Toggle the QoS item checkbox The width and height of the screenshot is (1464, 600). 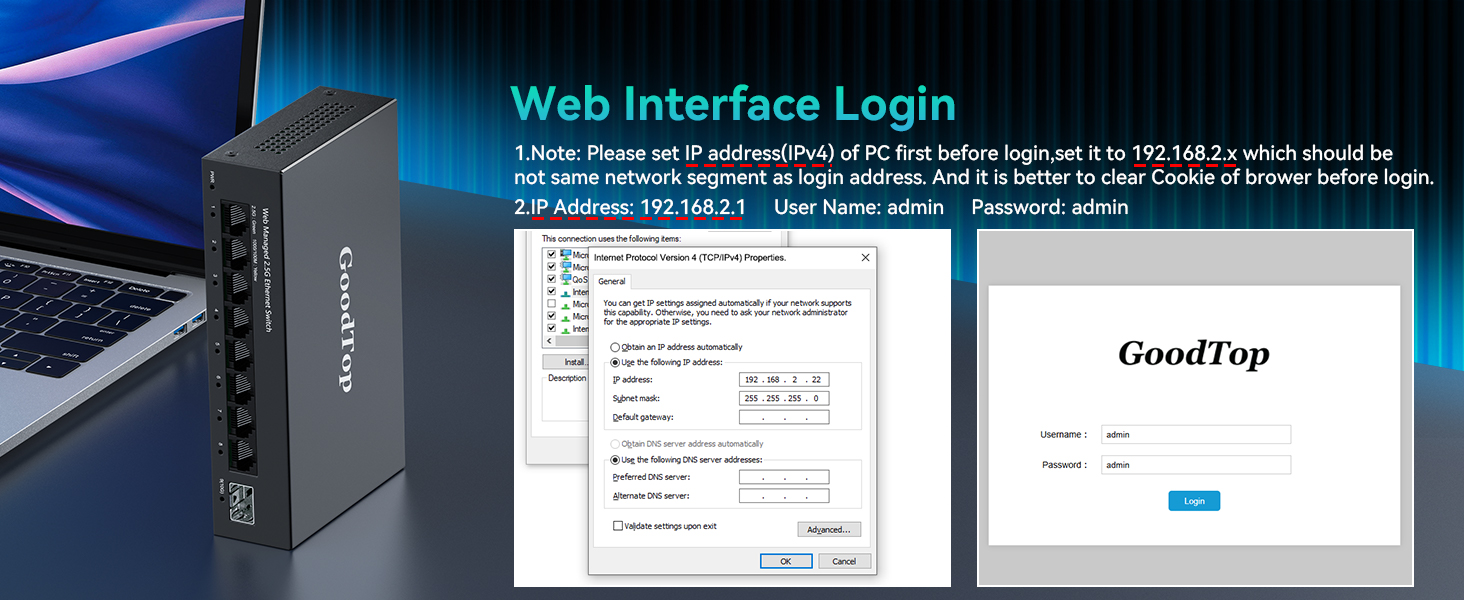pos(551,279)
